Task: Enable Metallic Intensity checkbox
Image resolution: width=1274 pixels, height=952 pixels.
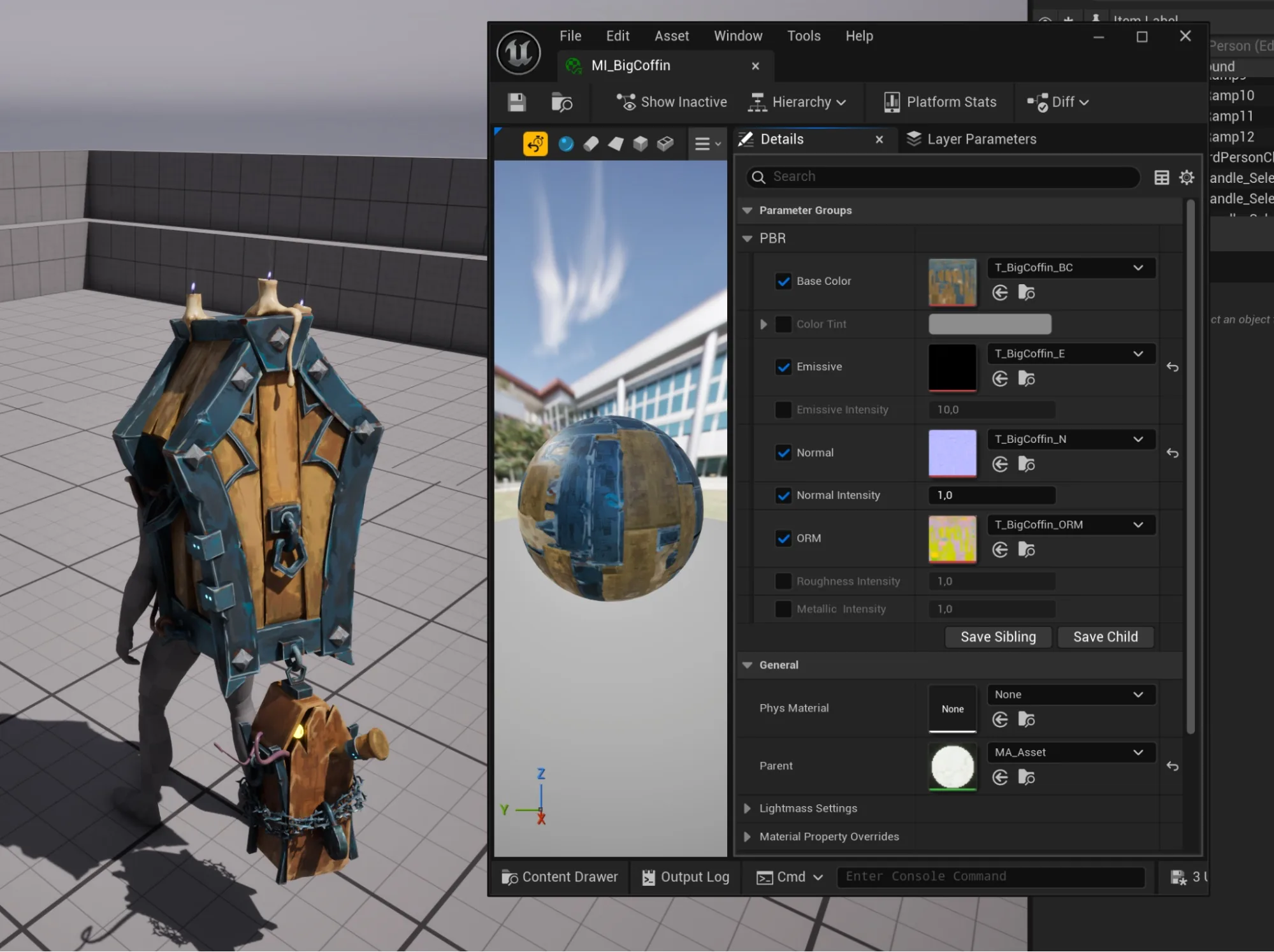Action: point(783,609)
